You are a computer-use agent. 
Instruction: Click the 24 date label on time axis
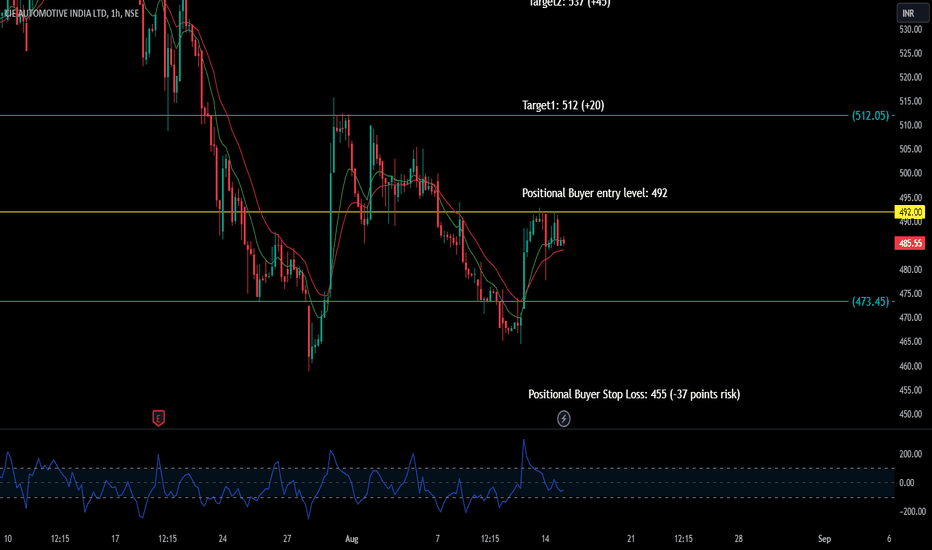pyautogui.click(x=222, y=539)
